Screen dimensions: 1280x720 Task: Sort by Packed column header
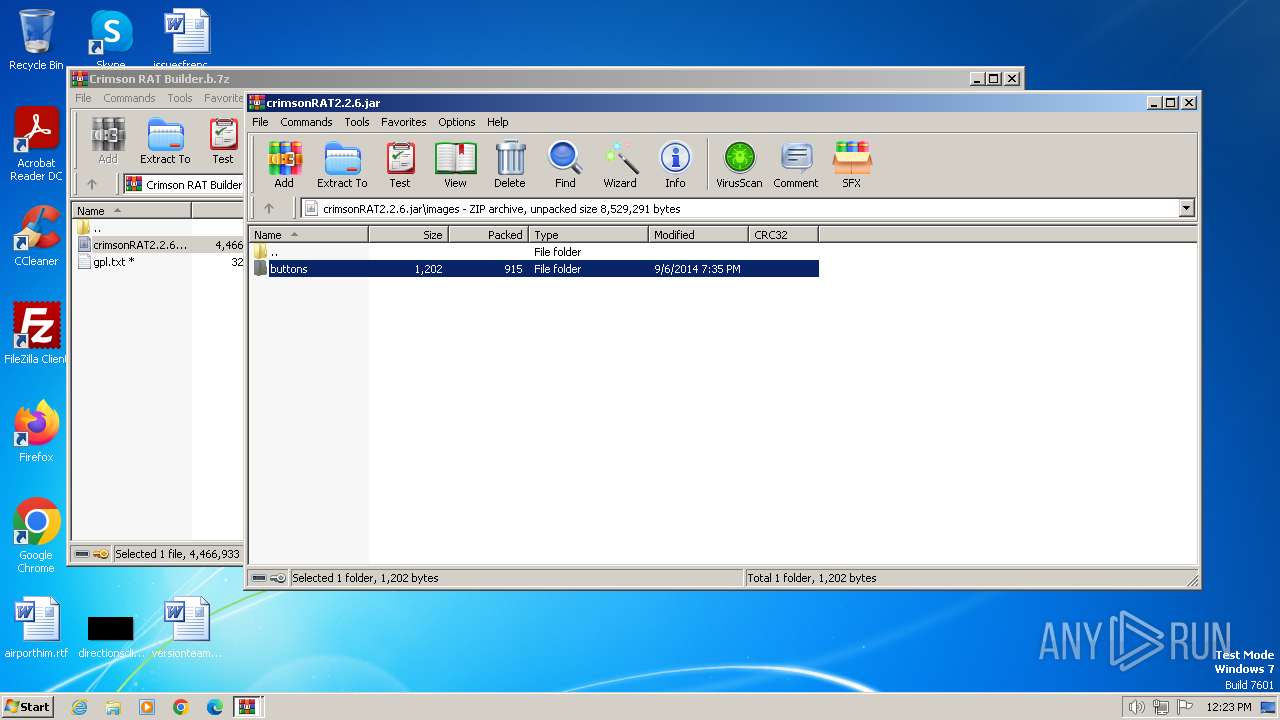click(x=489, y=235)
